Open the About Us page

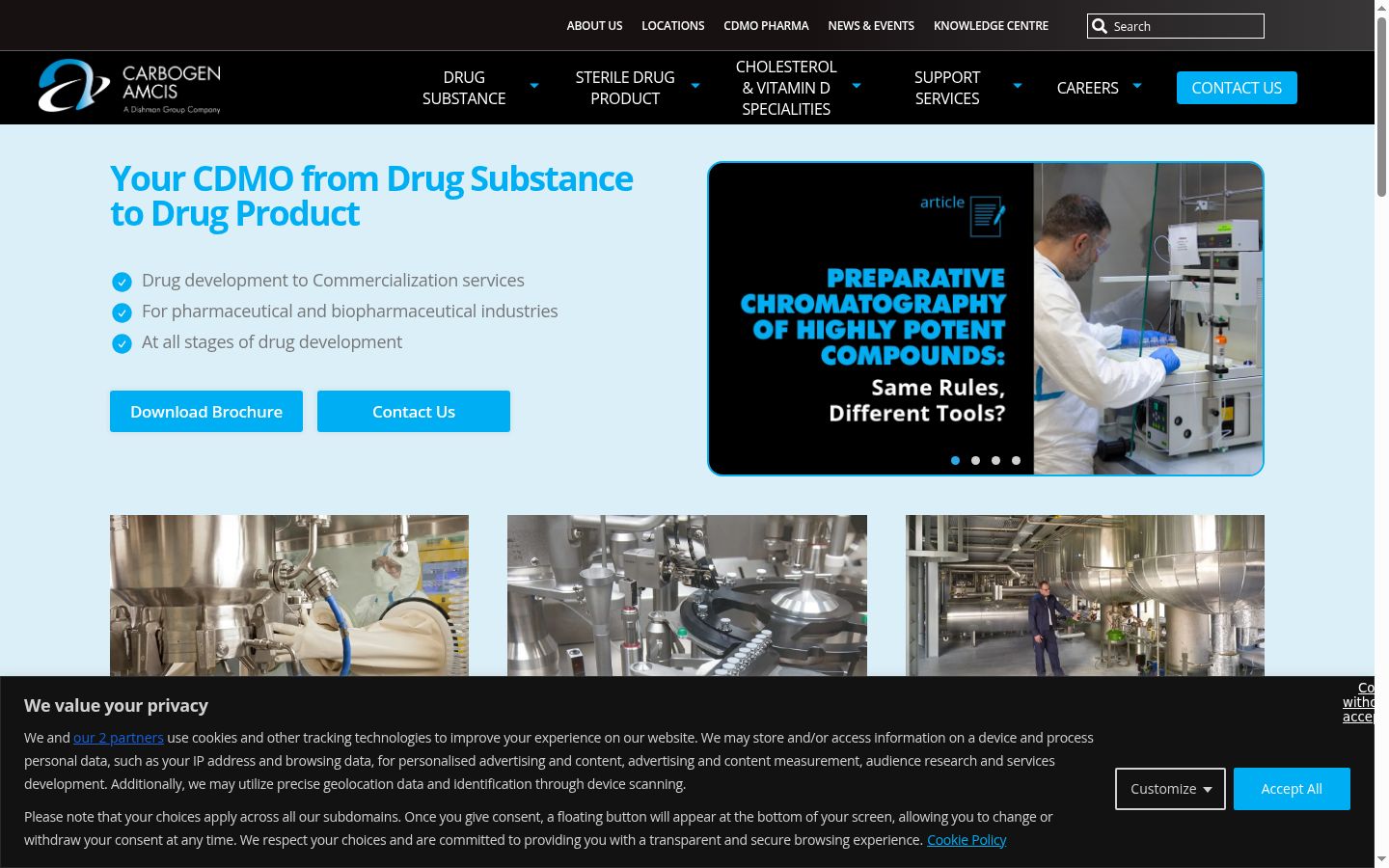(594, 26)
